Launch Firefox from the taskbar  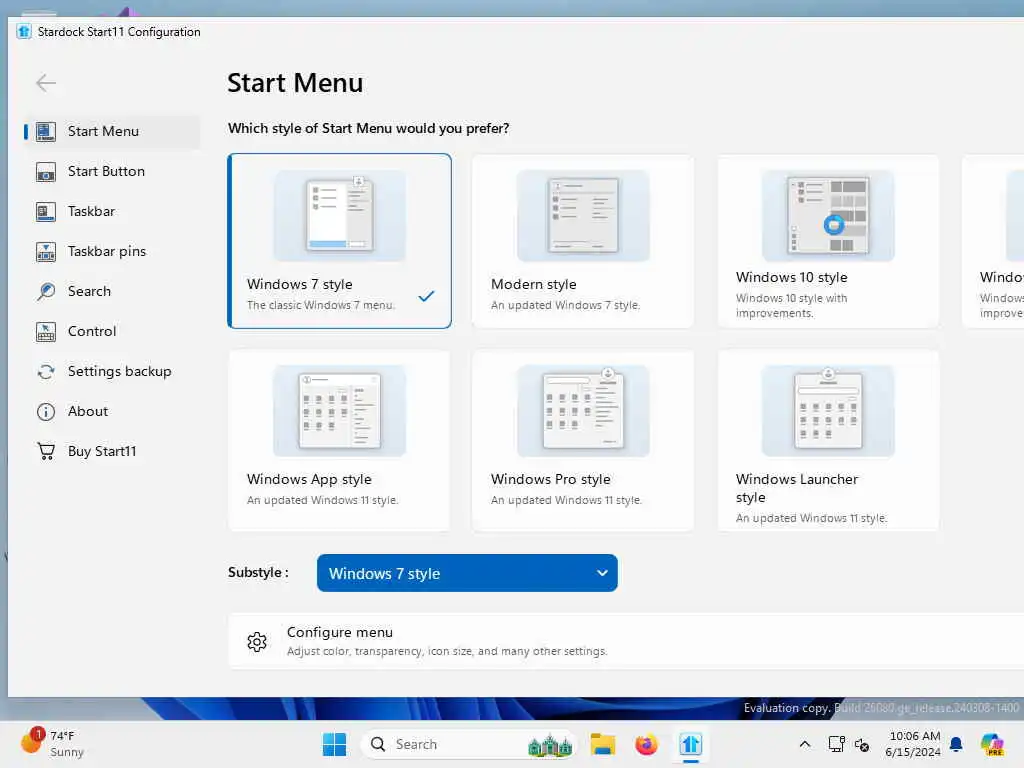[646, 744]
